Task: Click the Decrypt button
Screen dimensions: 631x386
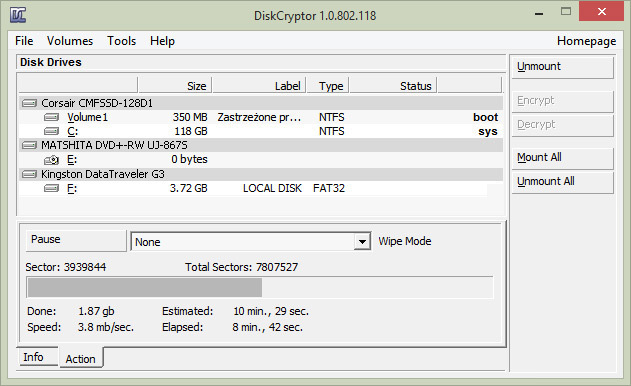Action: (x=562, y=125)
